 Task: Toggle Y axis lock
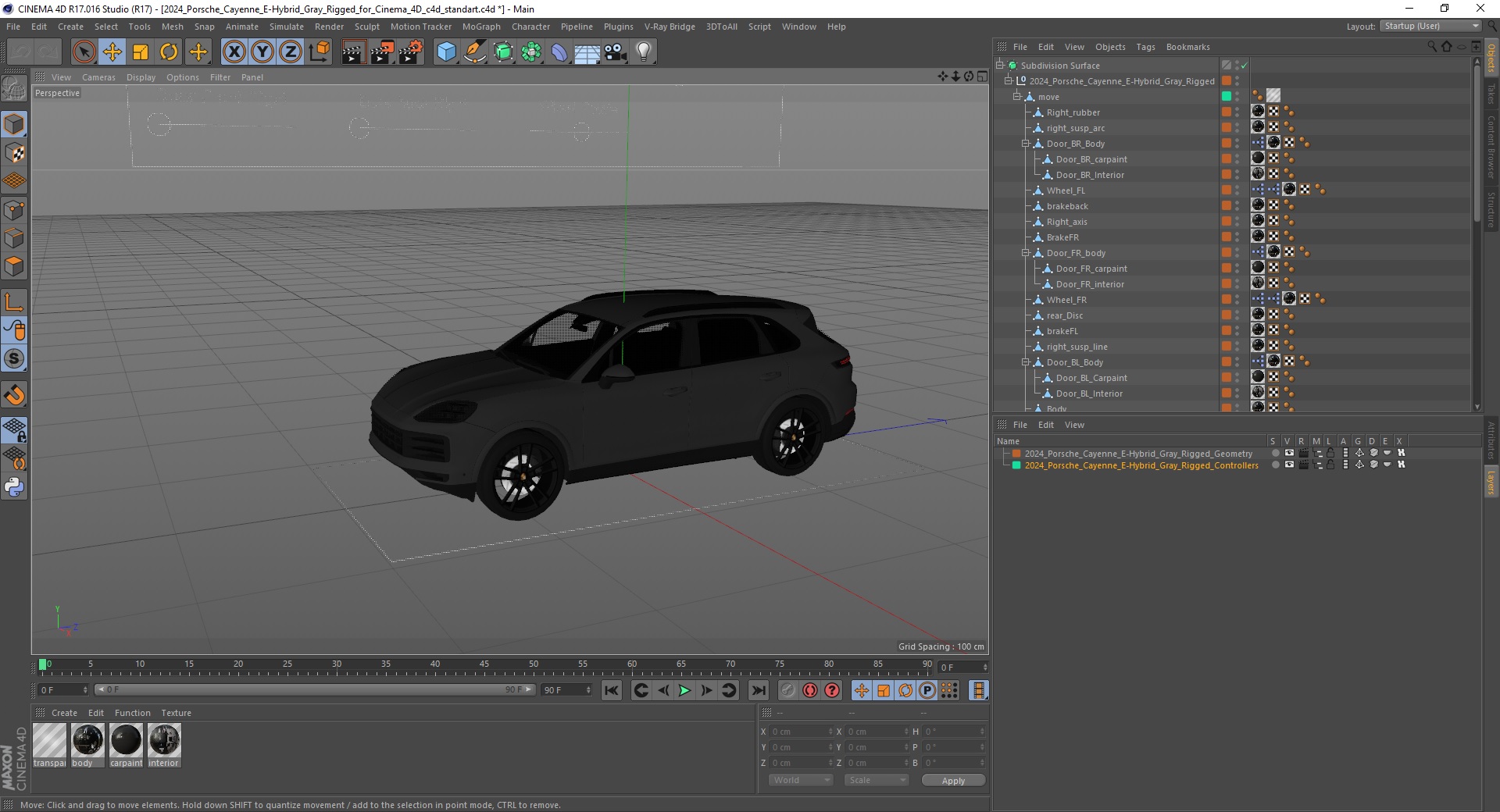pos(262,52)
